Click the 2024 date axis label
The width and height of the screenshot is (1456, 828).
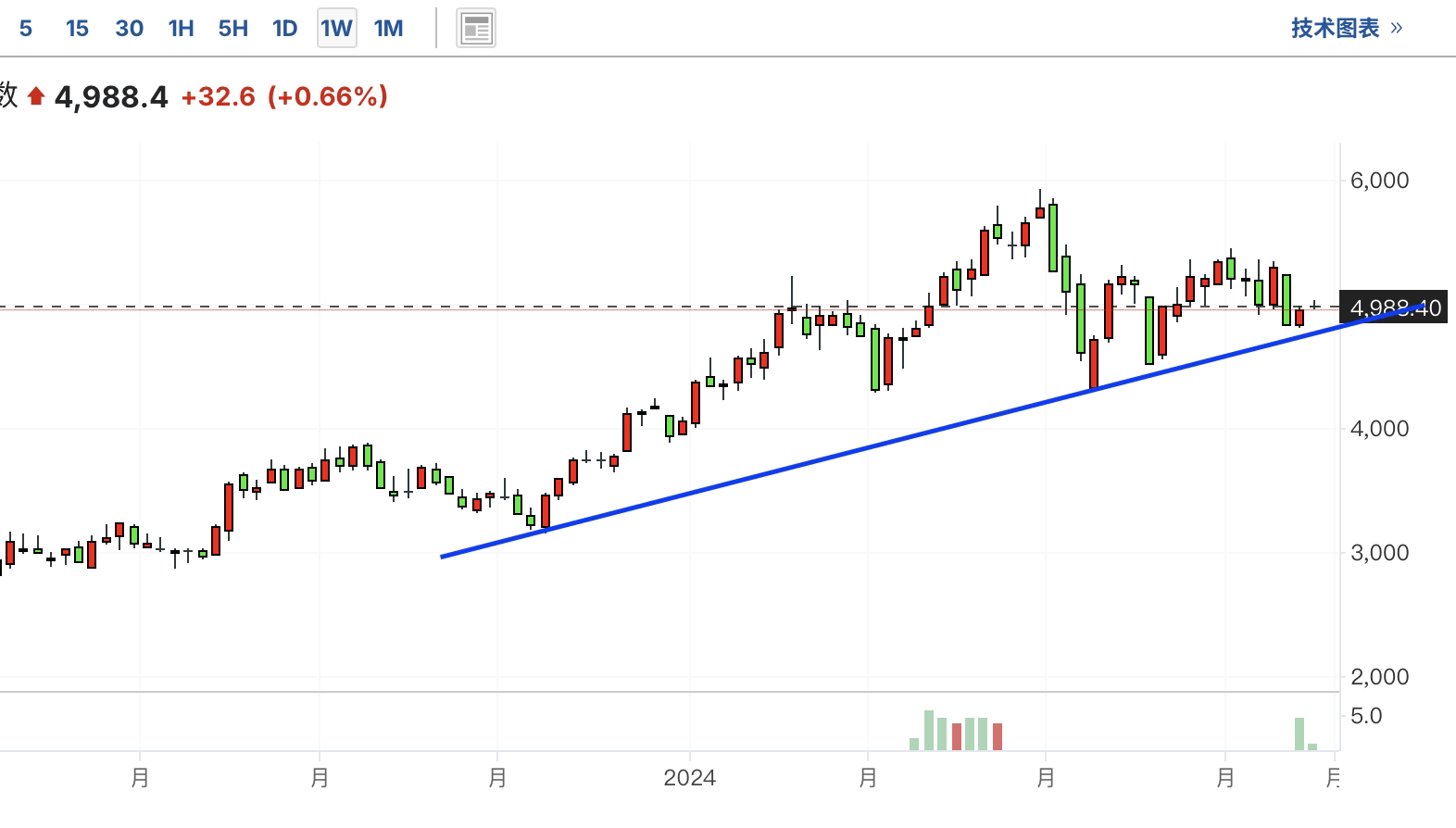[x=689, y=777]
